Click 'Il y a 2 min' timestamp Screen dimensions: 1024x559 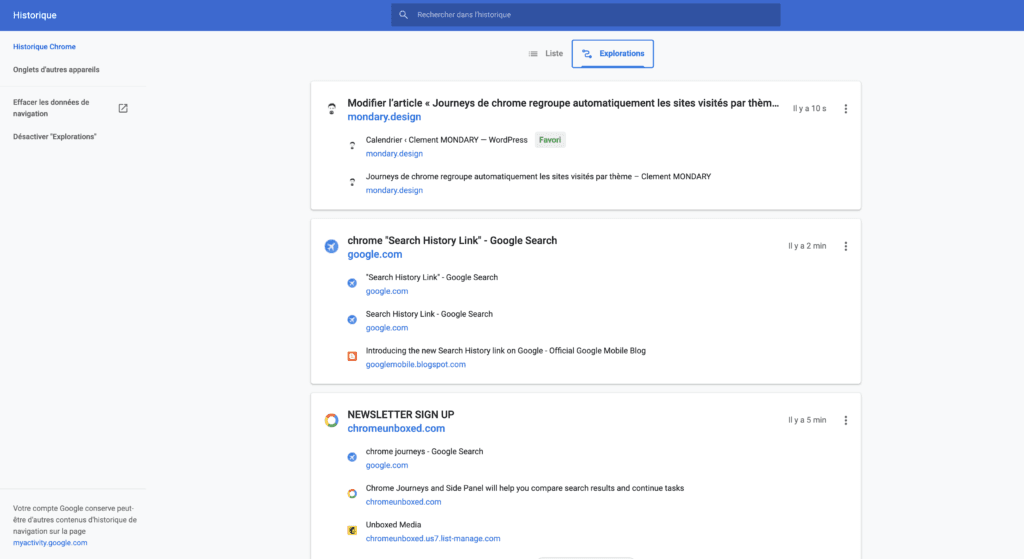point(807,246)
